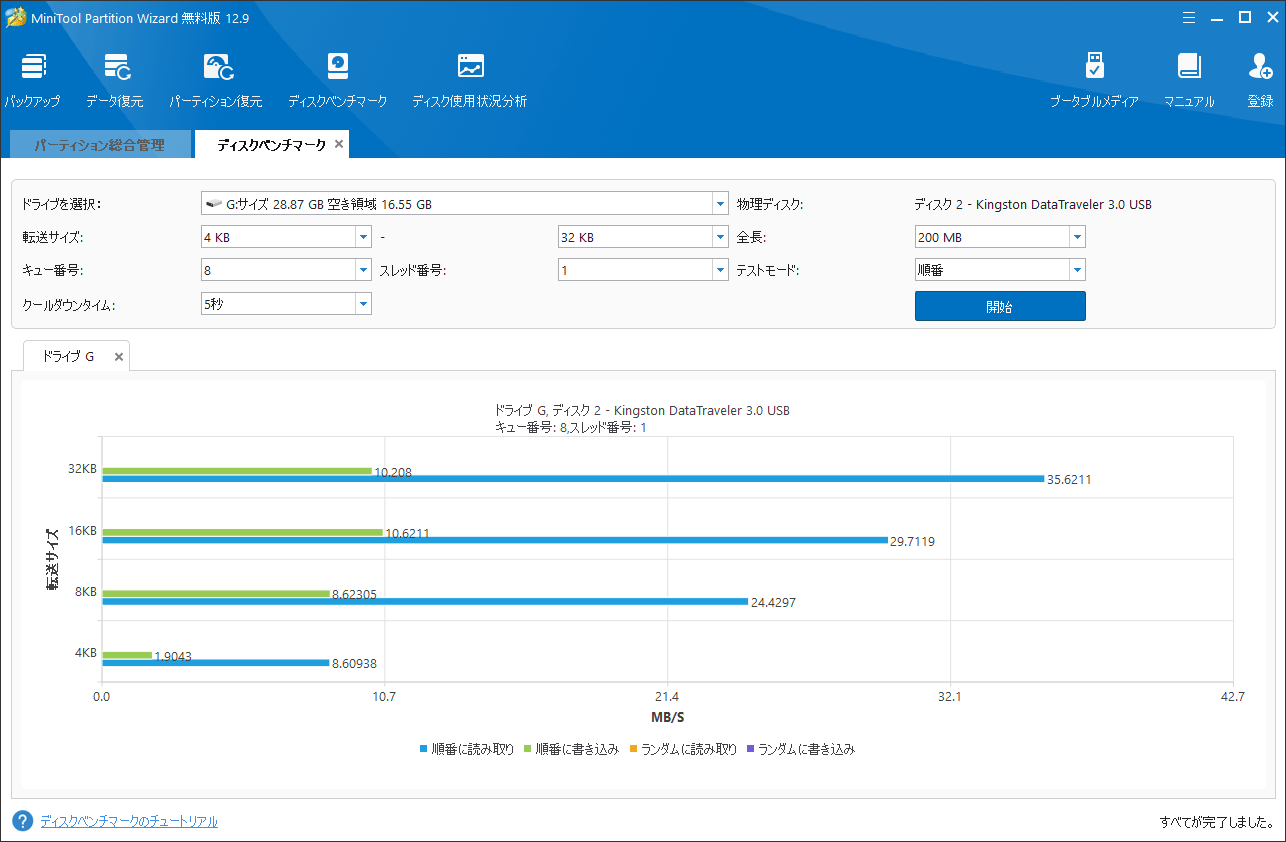Click the すべてが完了しました status text
The width and height of the screenshot is (1286, 842).
pyautogui.click(x=1216, y=822)
